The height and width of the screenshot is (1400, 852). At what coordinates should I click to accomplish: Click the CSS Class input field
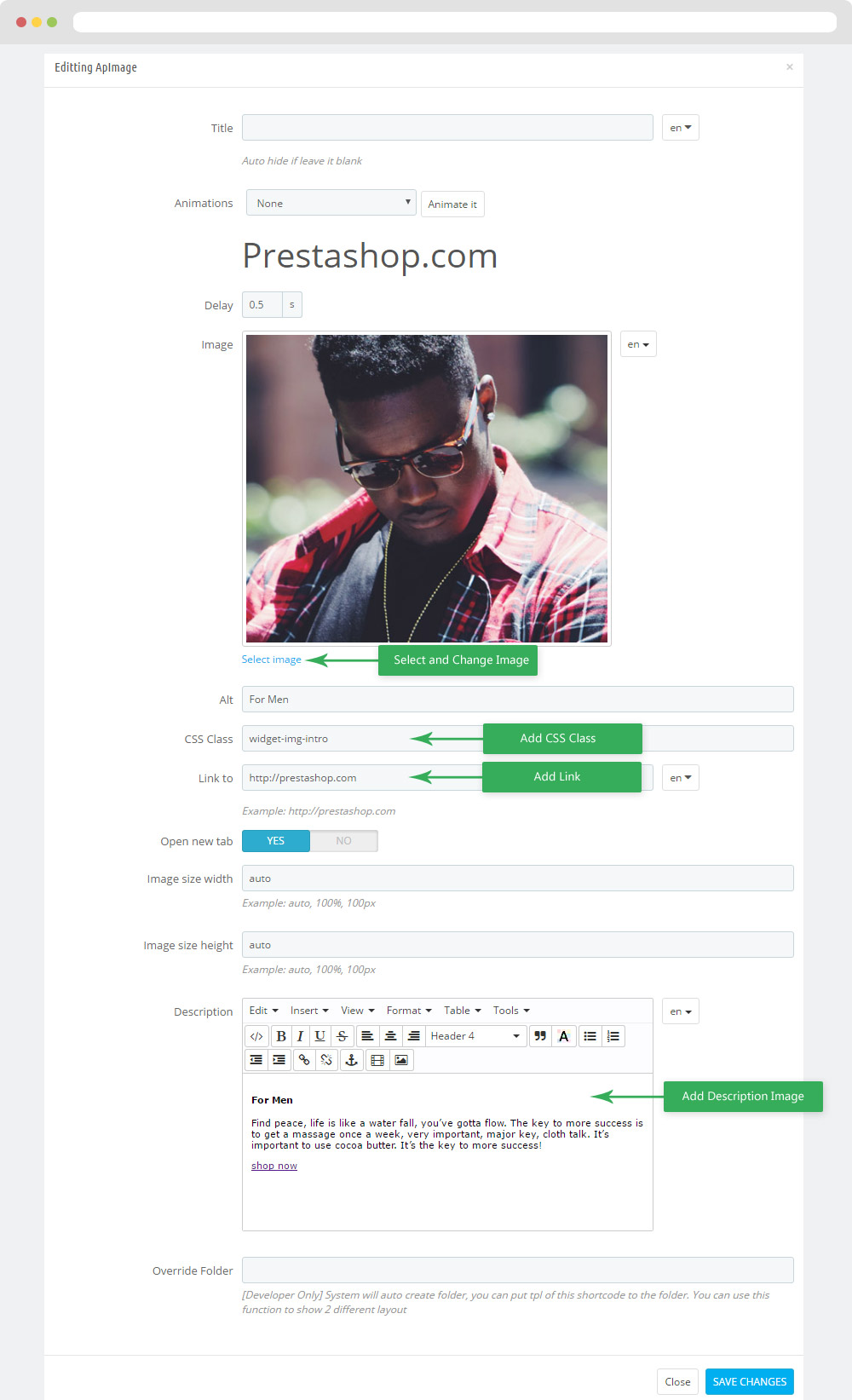pyautogui.click(x=518, y=739)
